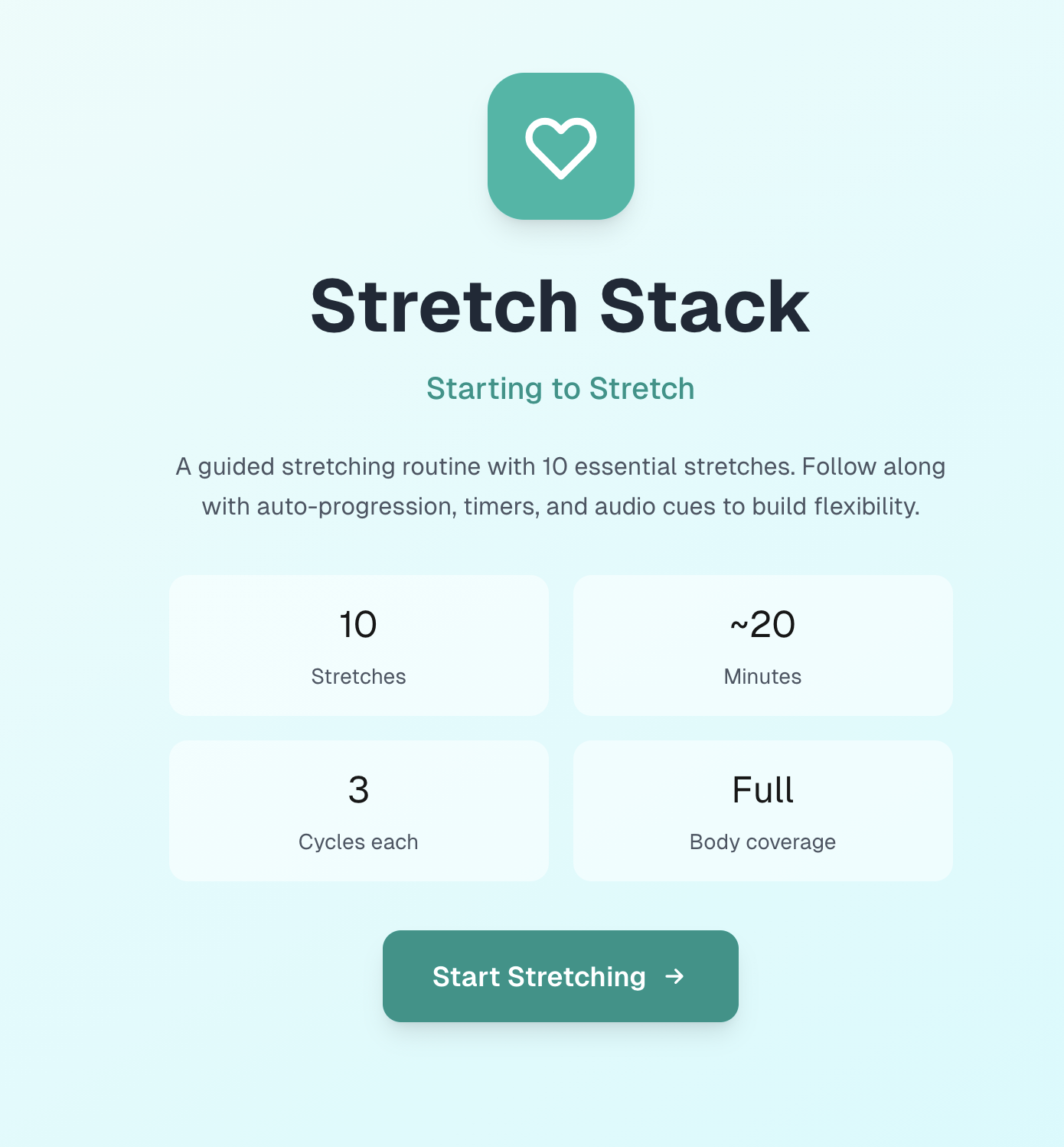Screen dimensions: 1064x1147
Task: Click the 10 Stretches stat card
Action: [358, 645]
